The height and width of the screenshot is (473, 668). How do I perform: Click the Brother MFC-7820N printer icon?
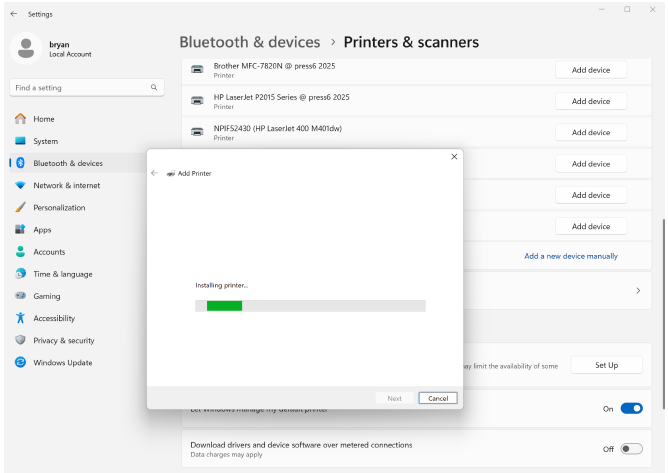(x=197, y=69)
